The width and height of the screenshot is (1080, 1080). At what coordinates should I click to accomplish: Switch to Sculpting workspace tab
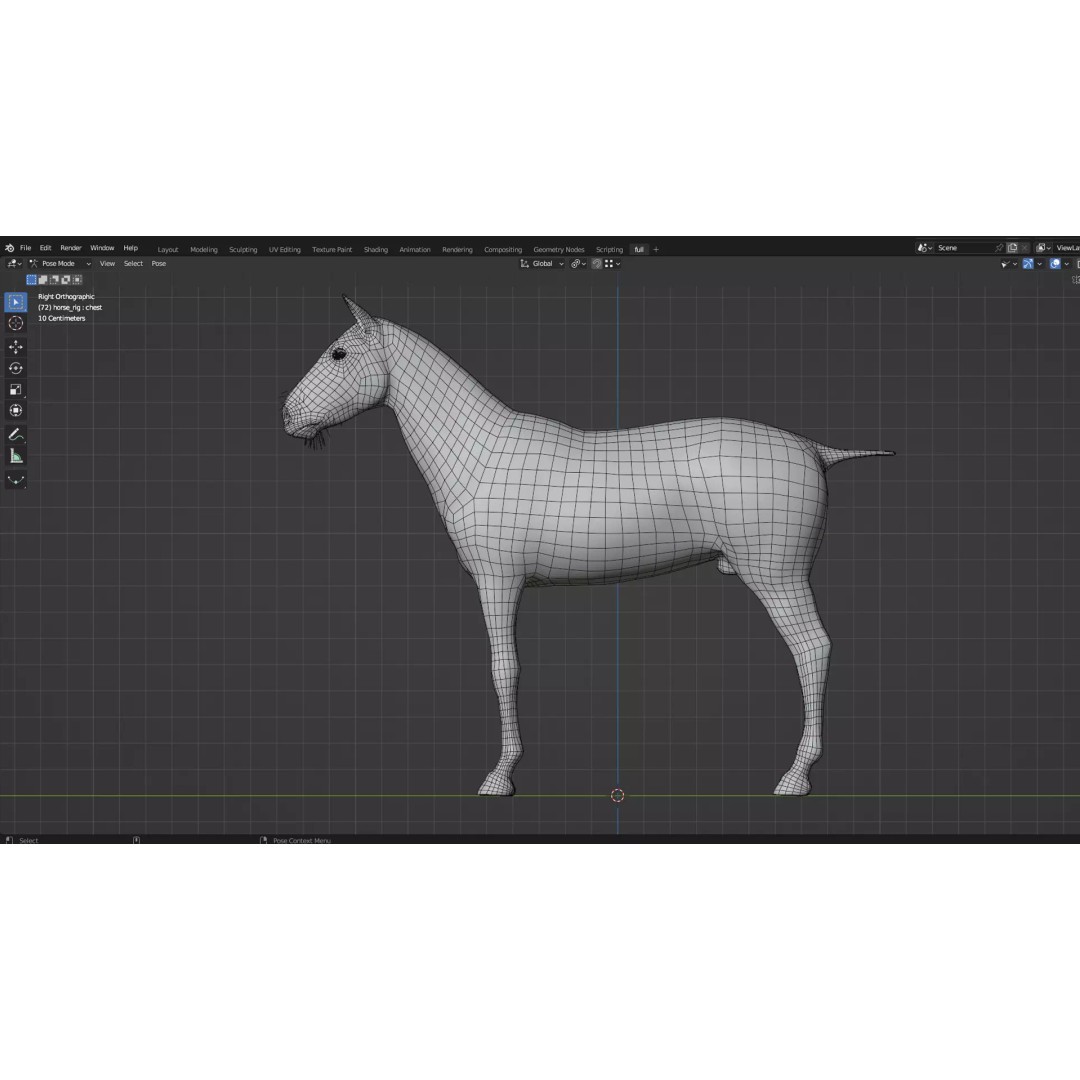click(x=243, y=249)
